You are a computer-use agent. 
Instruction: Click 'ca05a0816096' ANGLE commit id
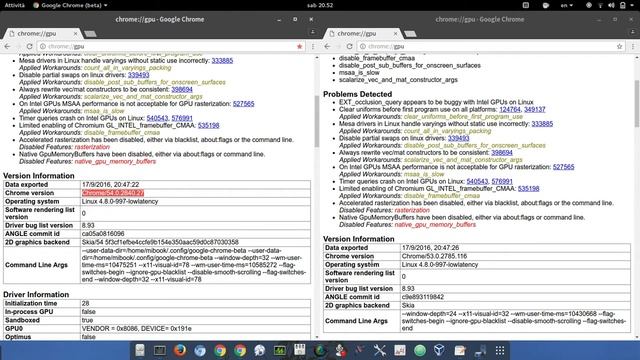[x=103, y=234]
